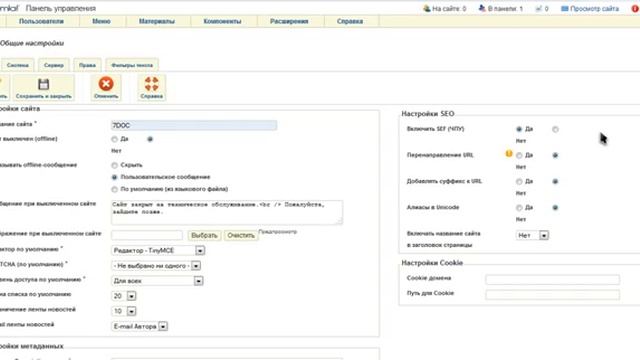Click the 'Предпросмотр' link

[278, 232]
